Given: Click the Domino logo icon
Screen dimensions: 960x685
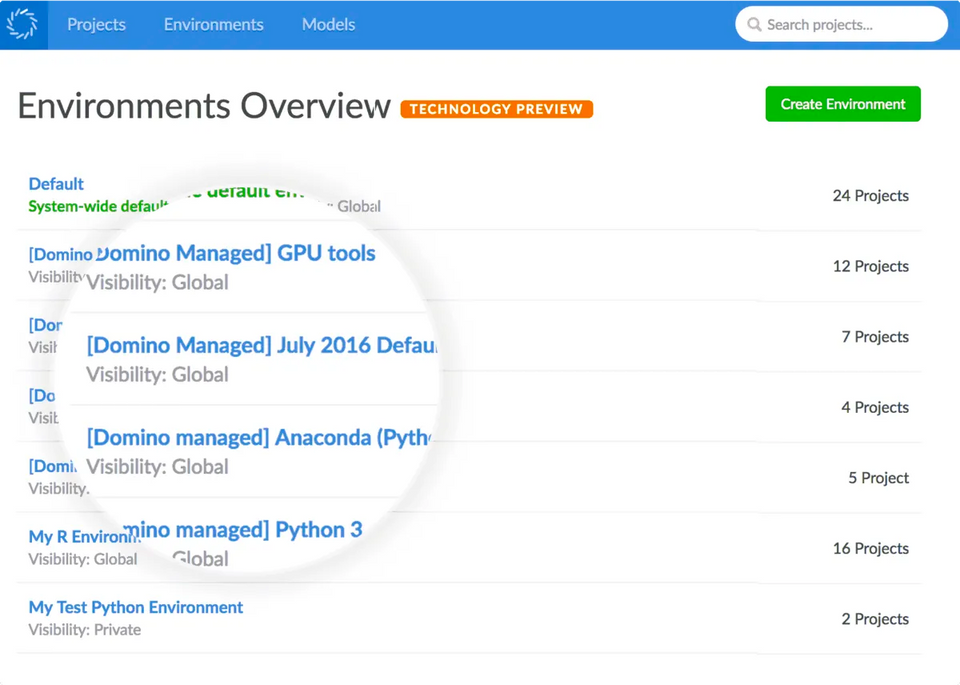Looking at the screenshot, I should (x=22, y=24).
